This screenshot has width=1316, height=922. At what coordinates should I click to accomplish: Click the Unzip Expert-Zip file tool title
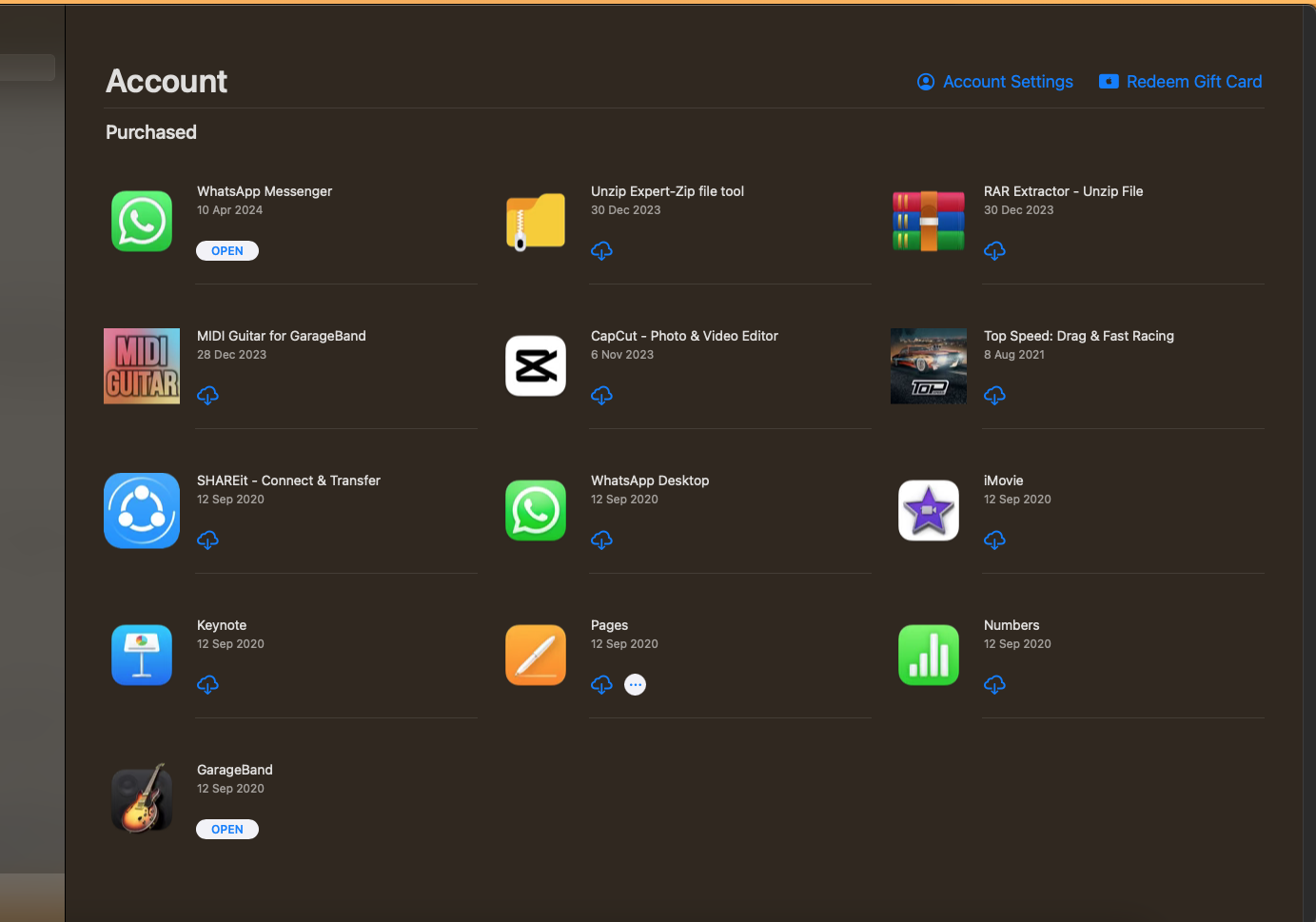668,191
